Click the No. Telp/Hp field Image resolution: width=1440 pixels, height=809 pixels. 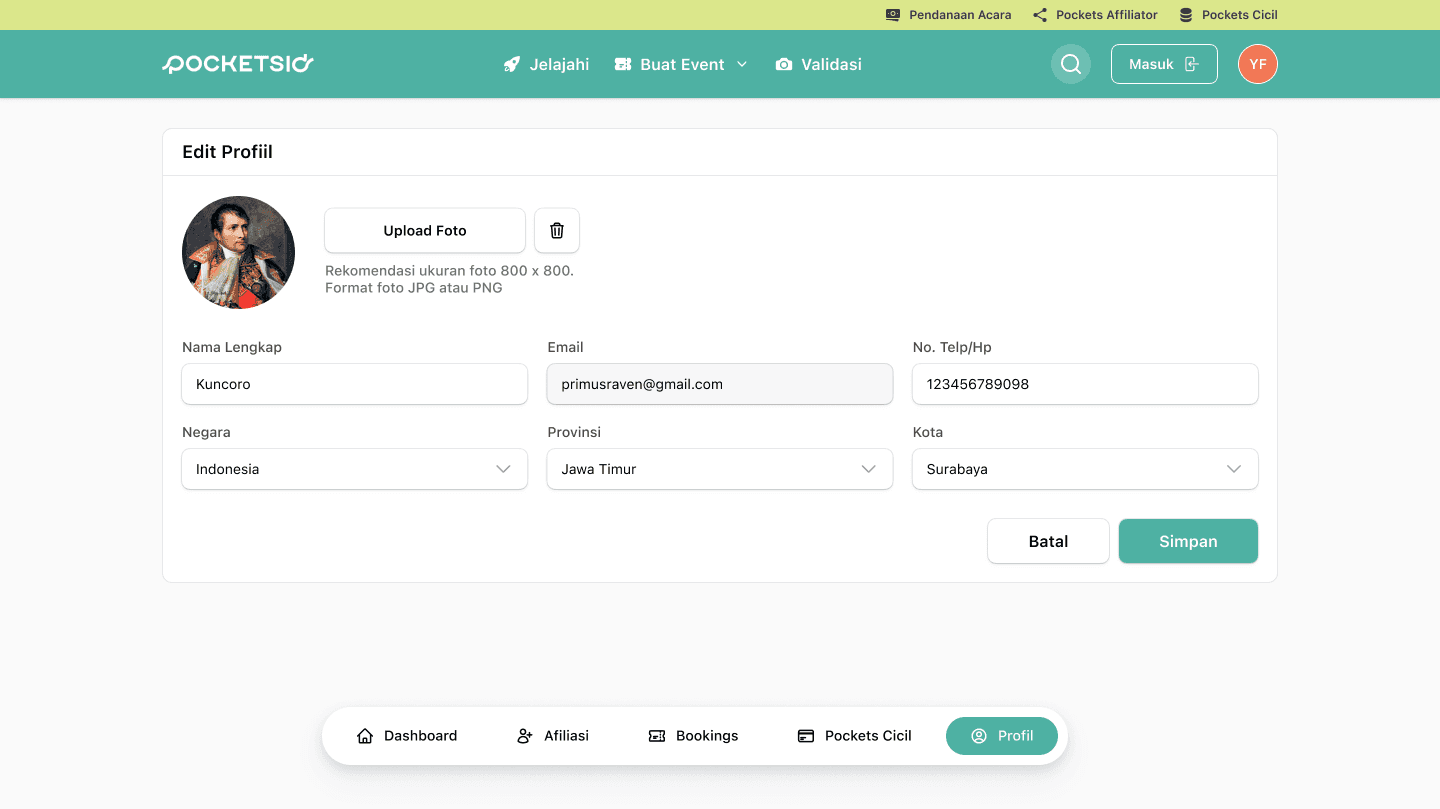[1085, 384]
